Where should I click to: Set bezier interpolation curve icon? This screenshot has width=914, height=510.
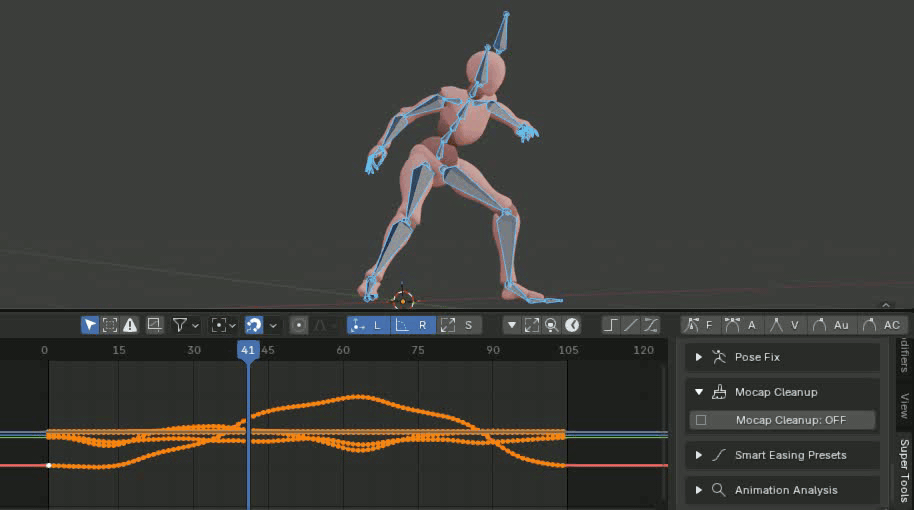pos(651,325)
